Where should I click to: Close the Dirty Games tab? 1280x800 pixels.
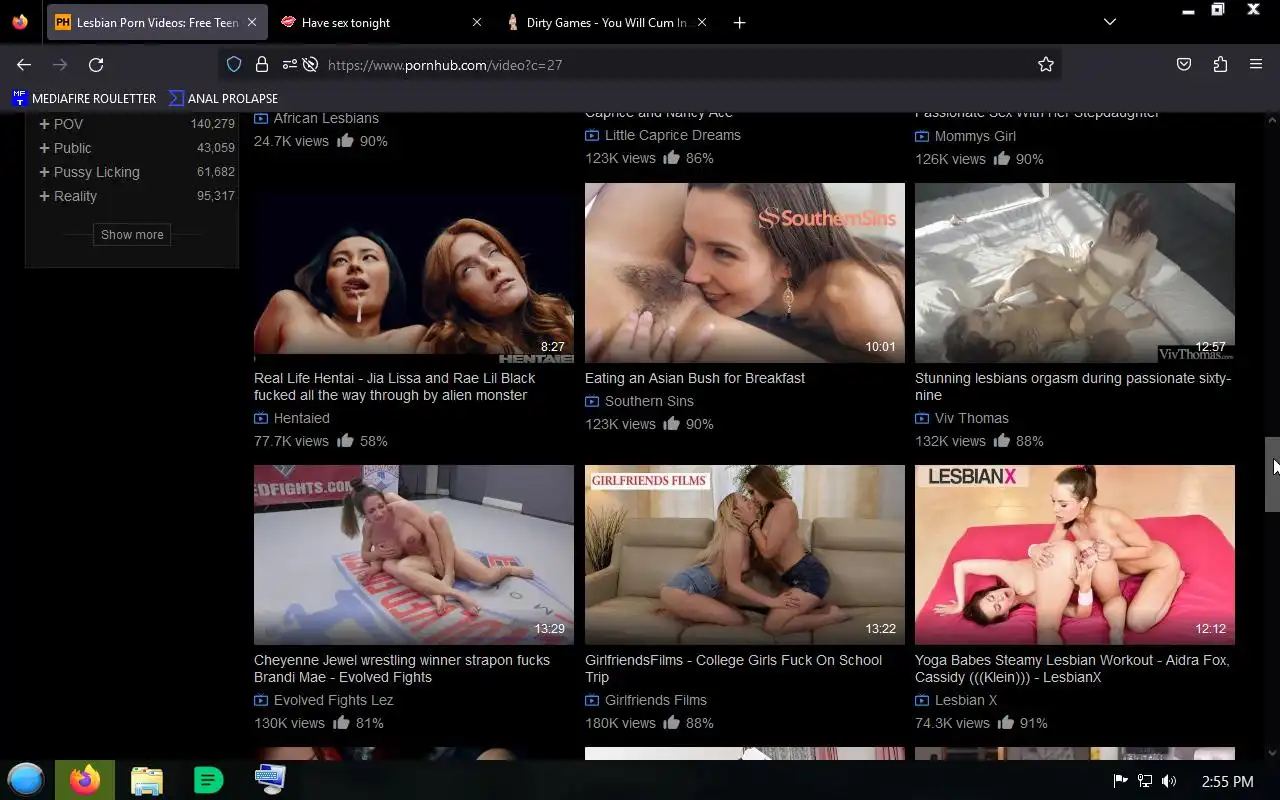tap(702, 22)
